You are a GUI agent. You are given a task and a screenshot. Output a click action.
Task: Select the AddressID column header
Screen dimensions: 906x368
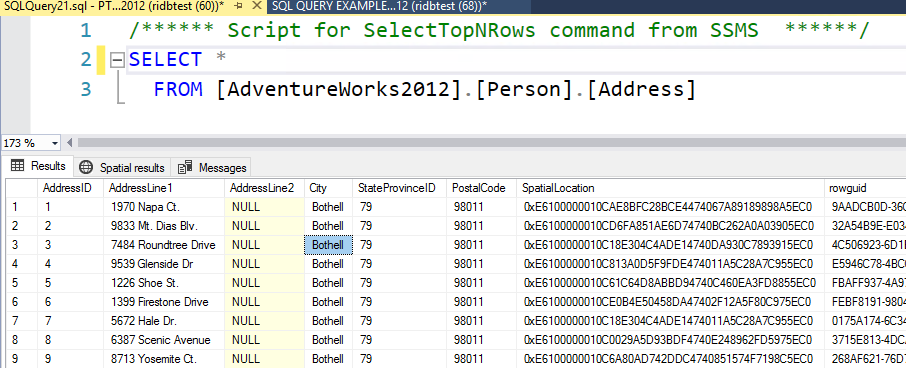[x=70, y=188]
